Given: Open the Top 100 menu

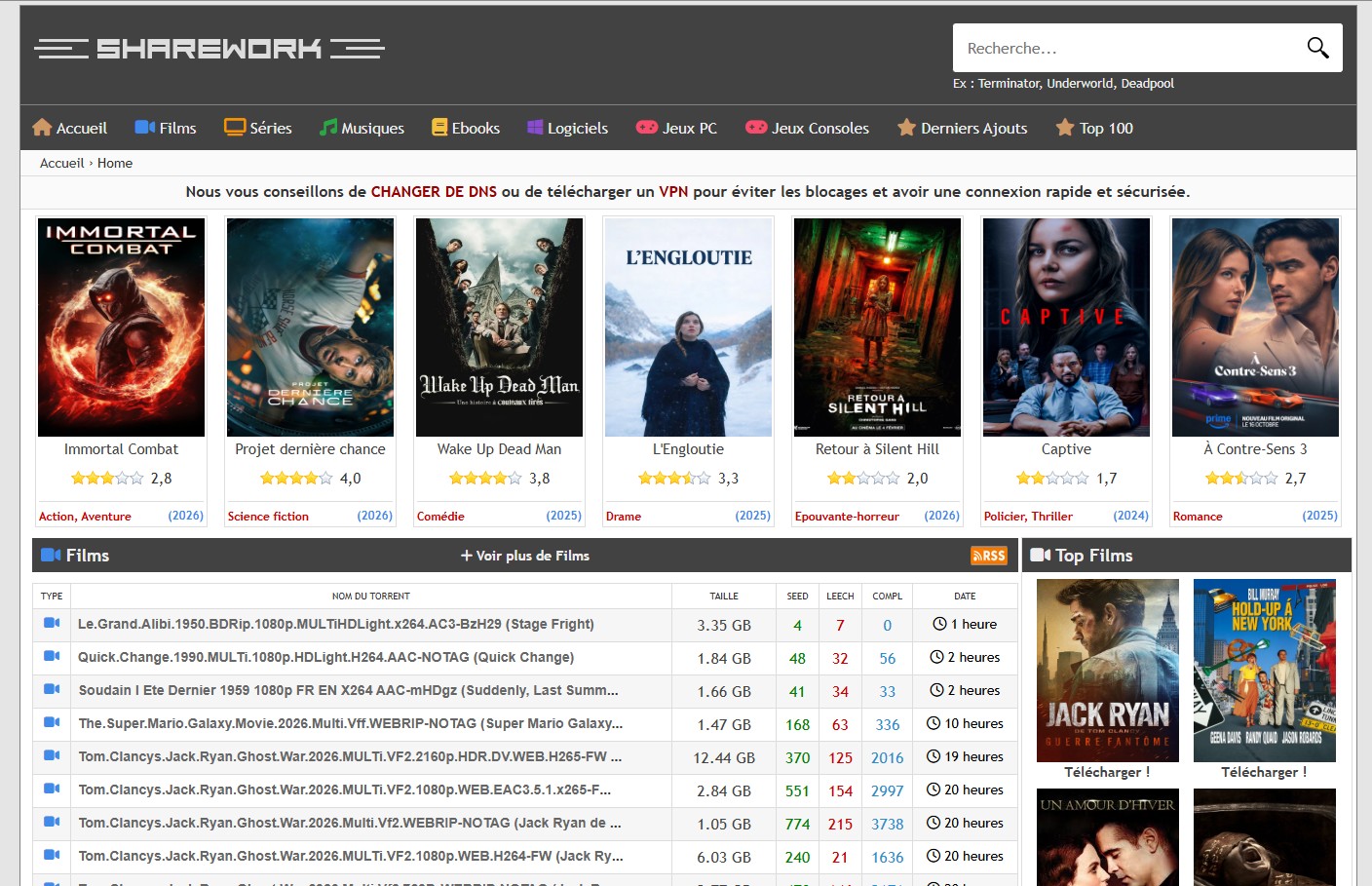Looking at the screenshot, I should coord(1094,128).
